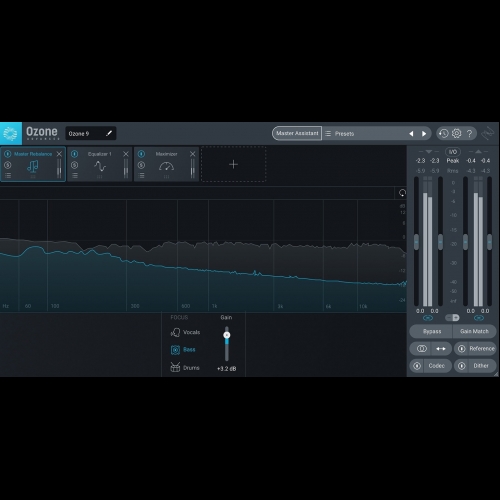Click the Gain Match button

point(474,331)
